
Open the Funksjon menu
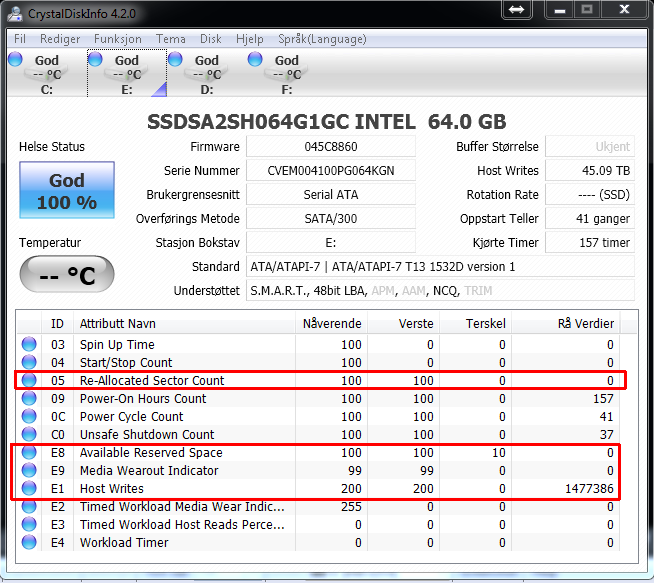coord(118,39)
